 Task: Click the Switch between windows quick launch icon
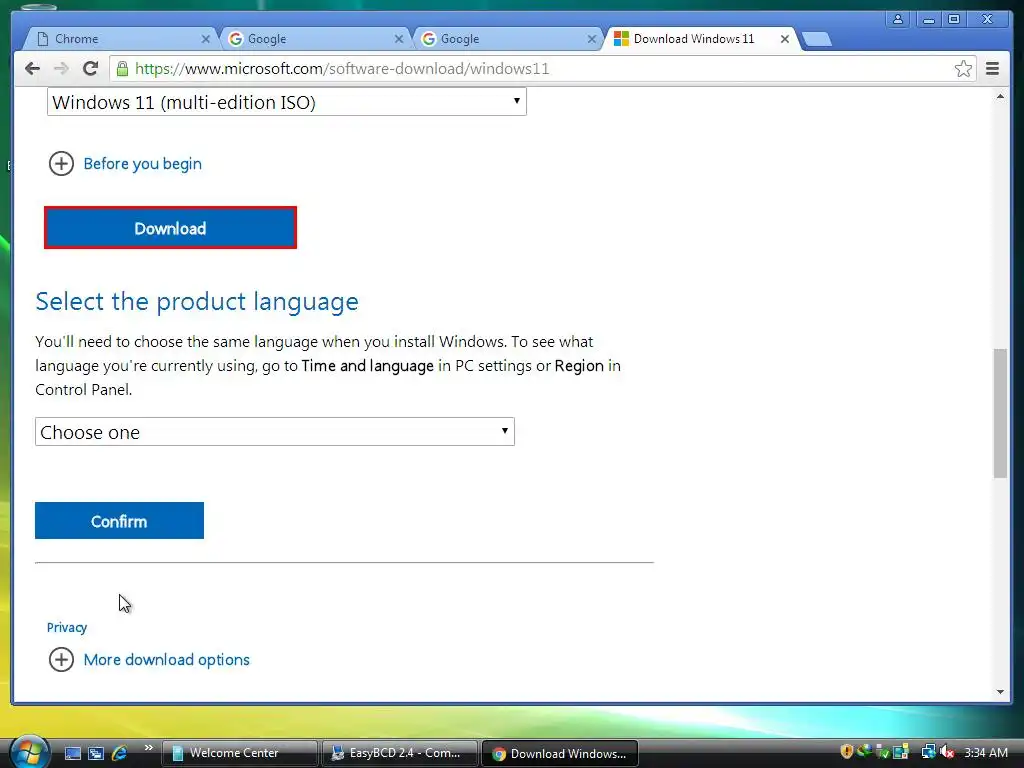coord(96,753)
